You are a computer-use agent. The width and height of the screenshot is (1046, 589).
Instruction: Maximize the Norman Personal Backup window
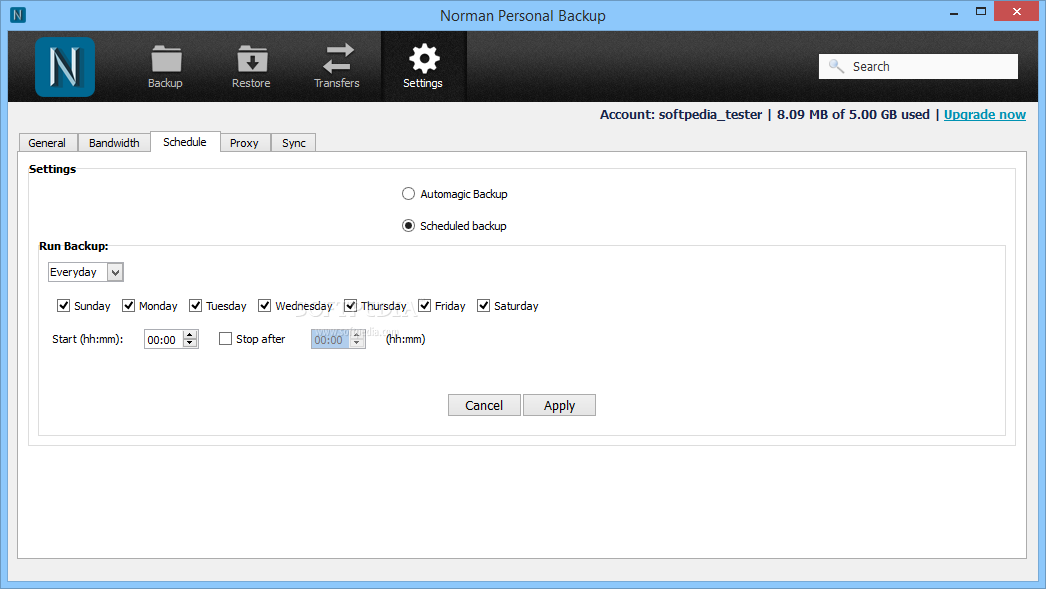click(x=981, y=12)
